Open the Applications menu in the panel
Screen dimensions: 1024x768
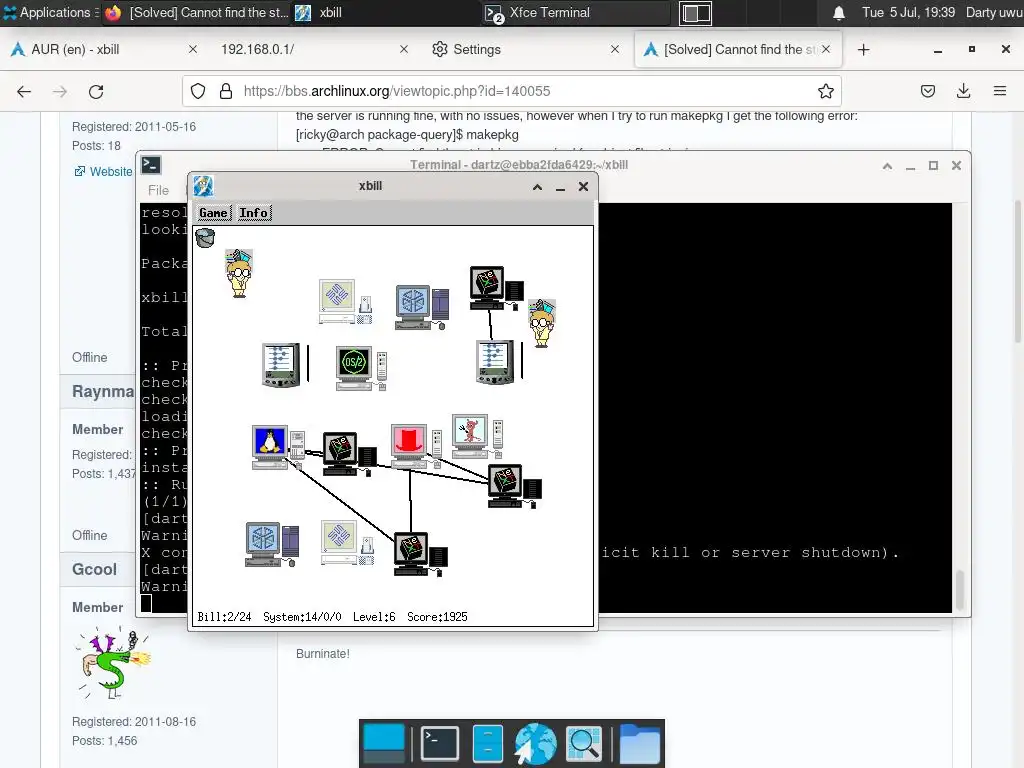pos(50,12)
